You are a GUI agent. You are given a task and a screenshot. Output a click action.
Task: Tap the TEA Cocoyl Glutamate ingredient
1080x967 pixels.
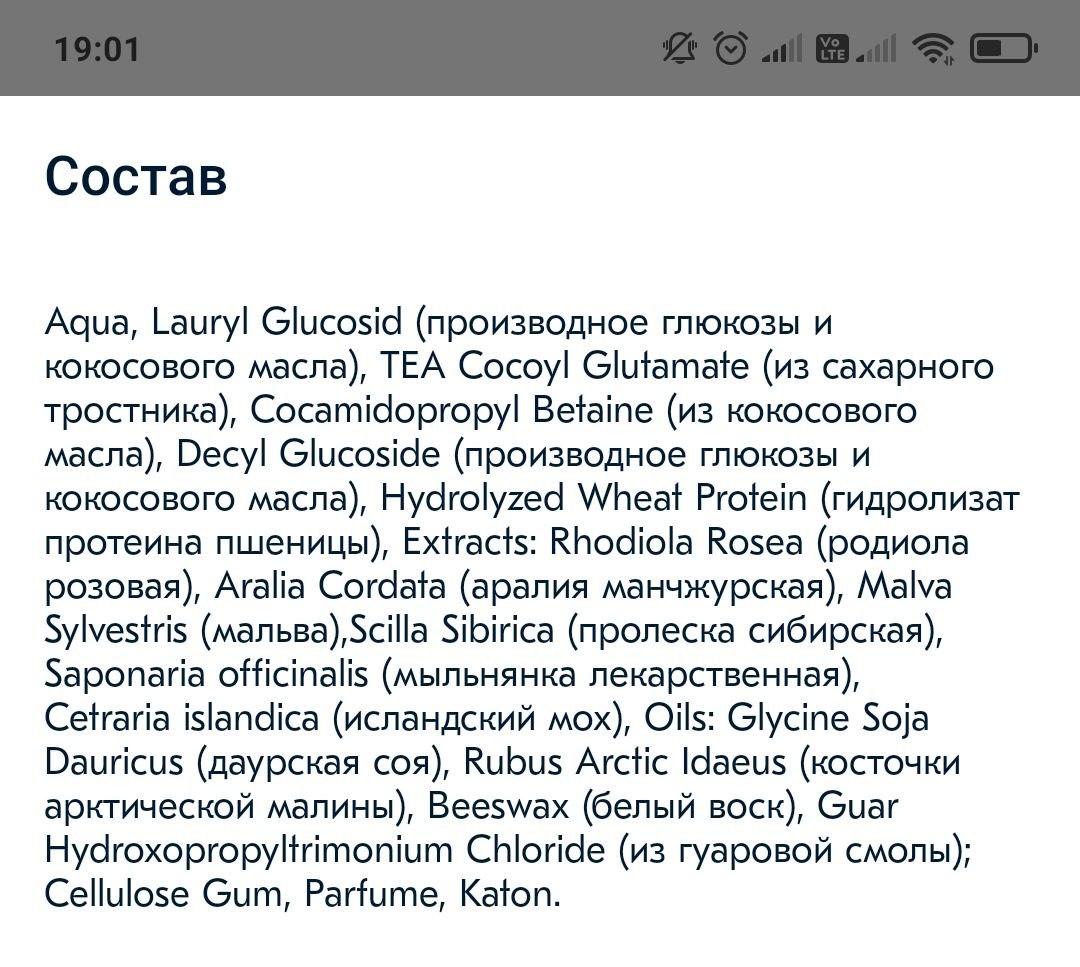pyautogui.click(x=564, y=366)
